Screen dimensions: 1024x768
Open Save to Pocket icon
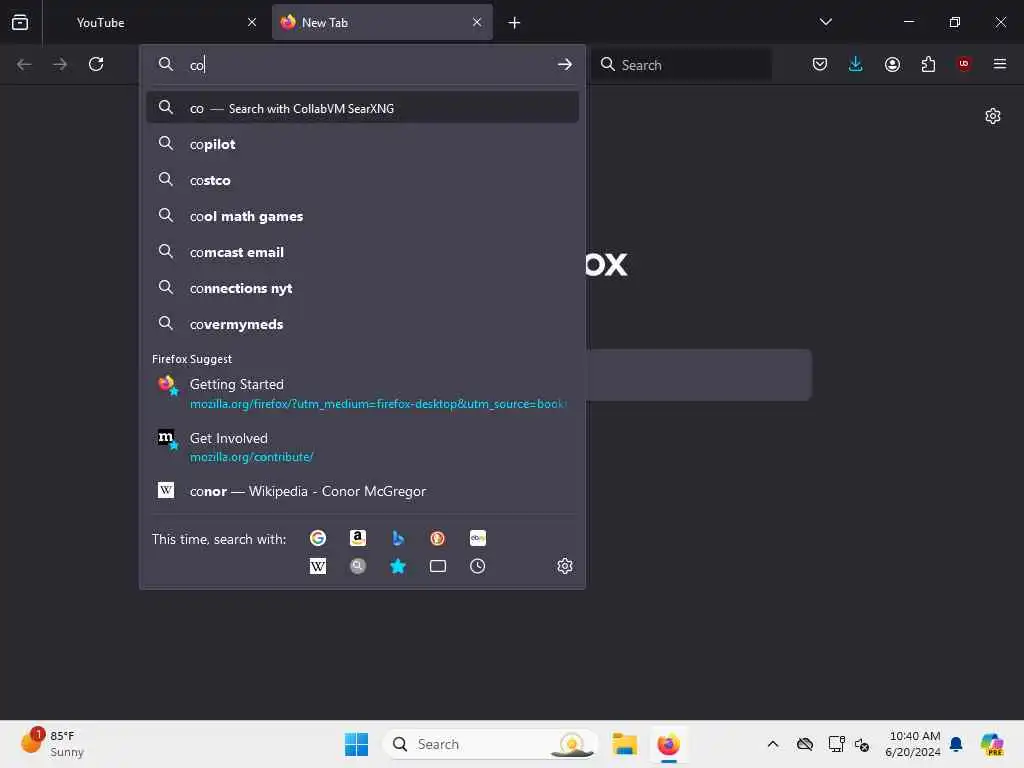click(820, 64)
